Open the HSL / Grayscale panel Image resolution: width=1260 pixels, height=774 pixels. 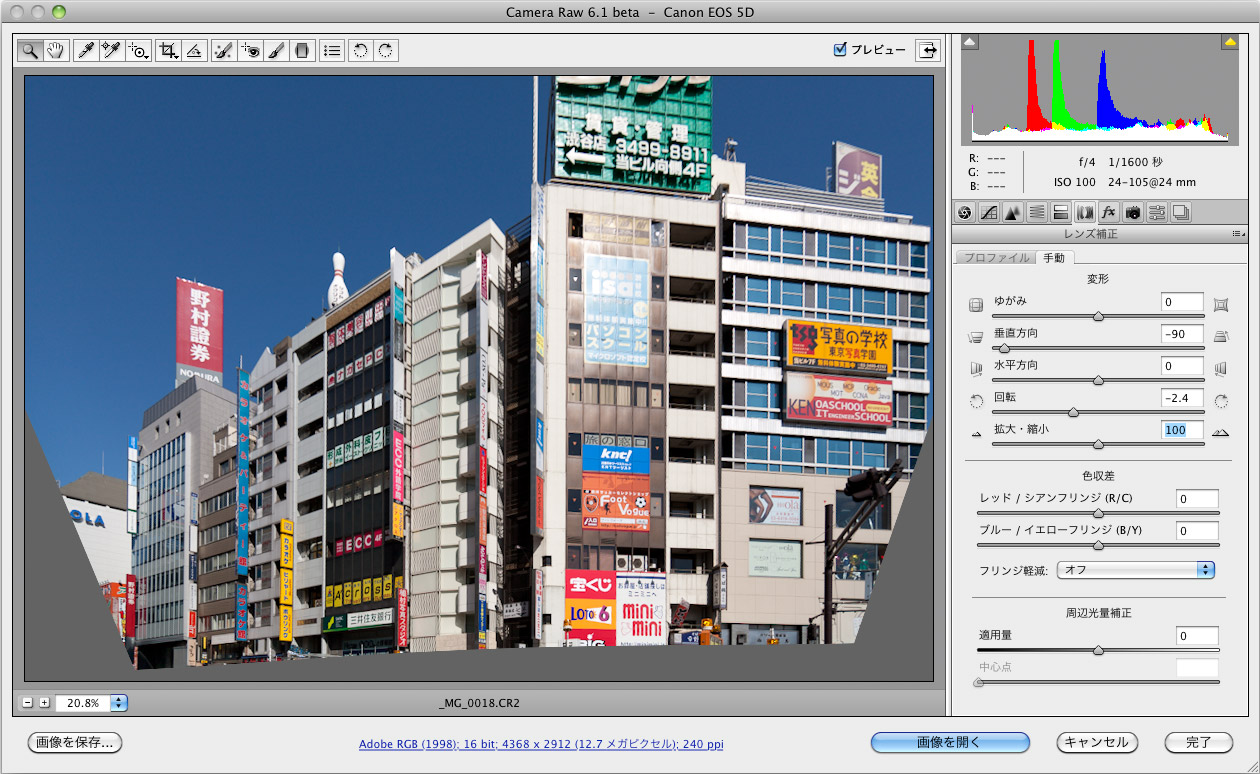1037,212
